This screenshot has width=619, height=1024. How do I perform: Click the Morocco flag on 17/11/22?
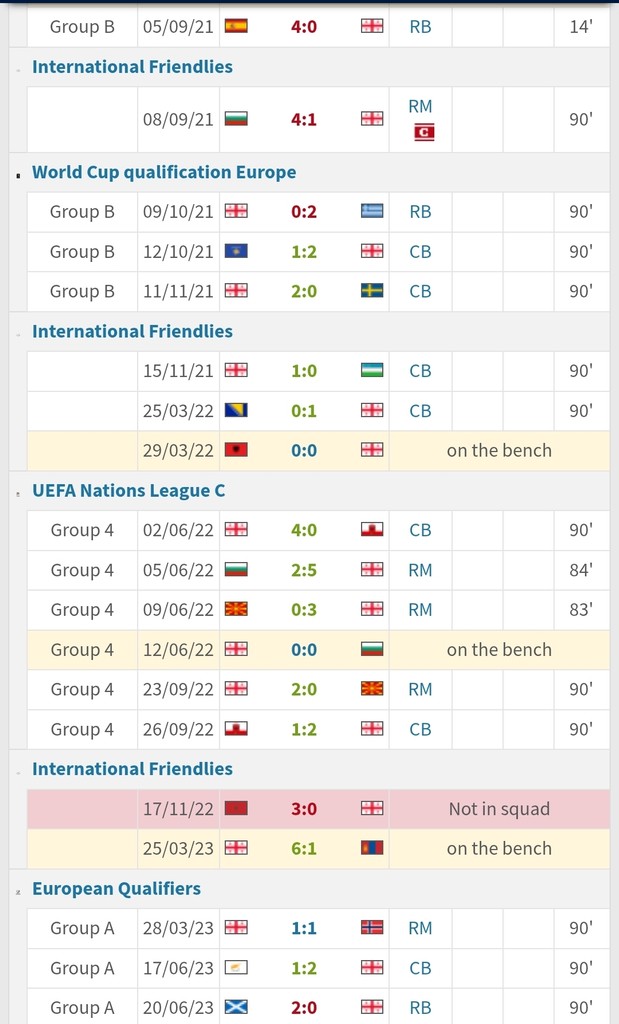(237, 808)
